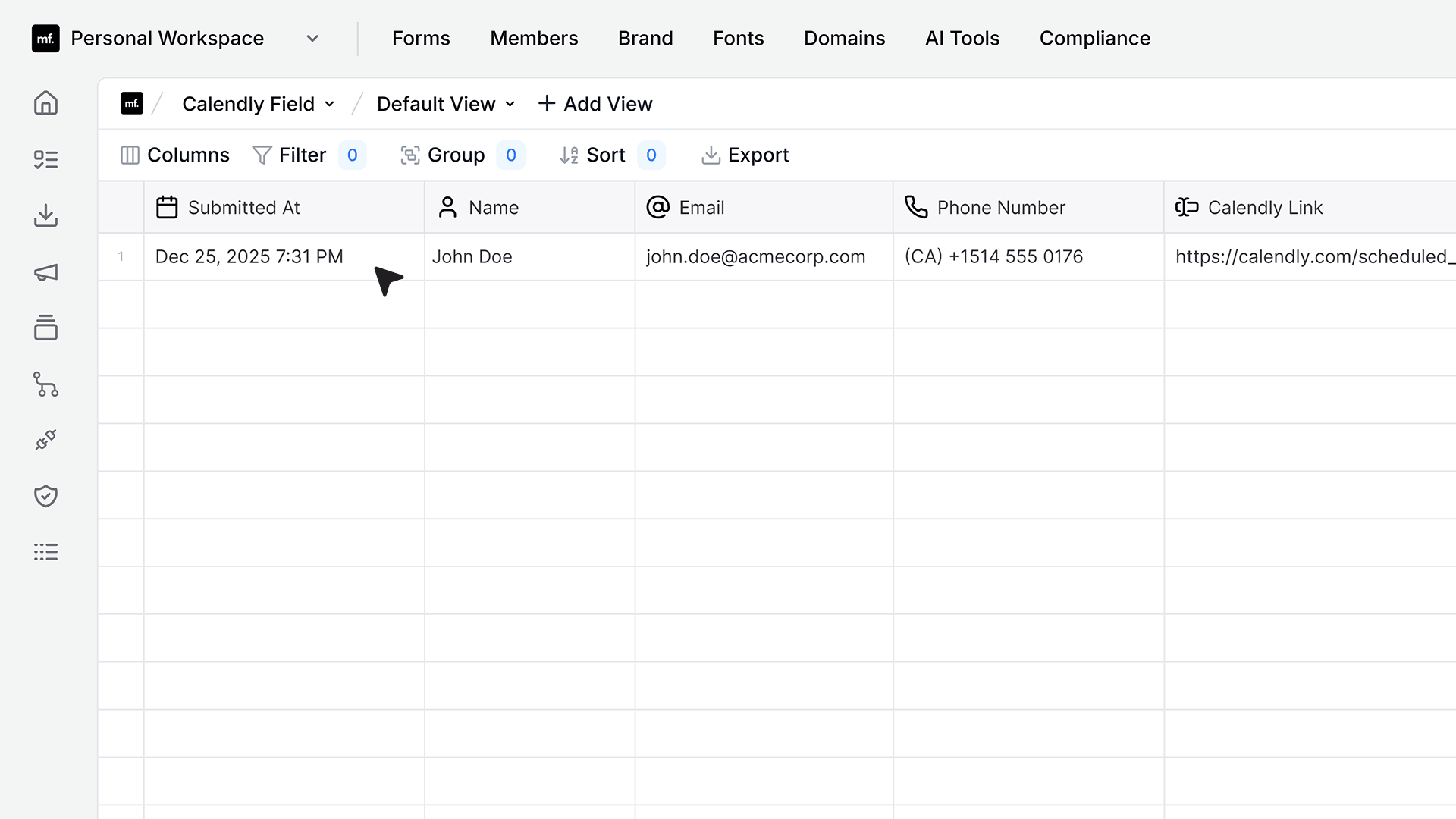Open the AI Tools tab
This screenshot has width=1456, height=819.
coord(962,39)
